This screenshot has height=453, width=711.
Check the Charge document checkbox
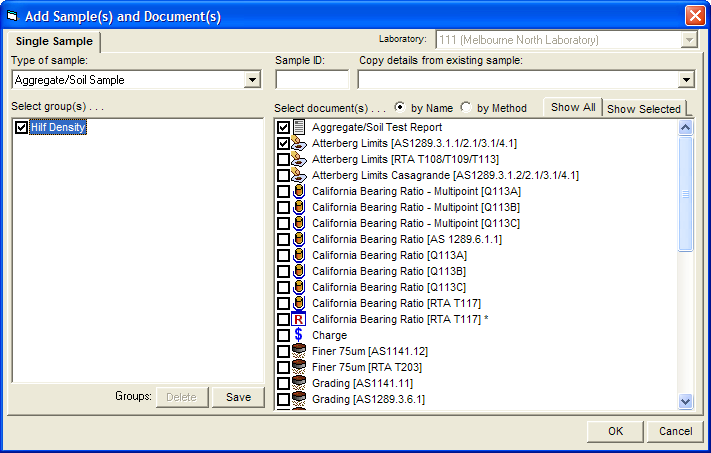[283, 335]
